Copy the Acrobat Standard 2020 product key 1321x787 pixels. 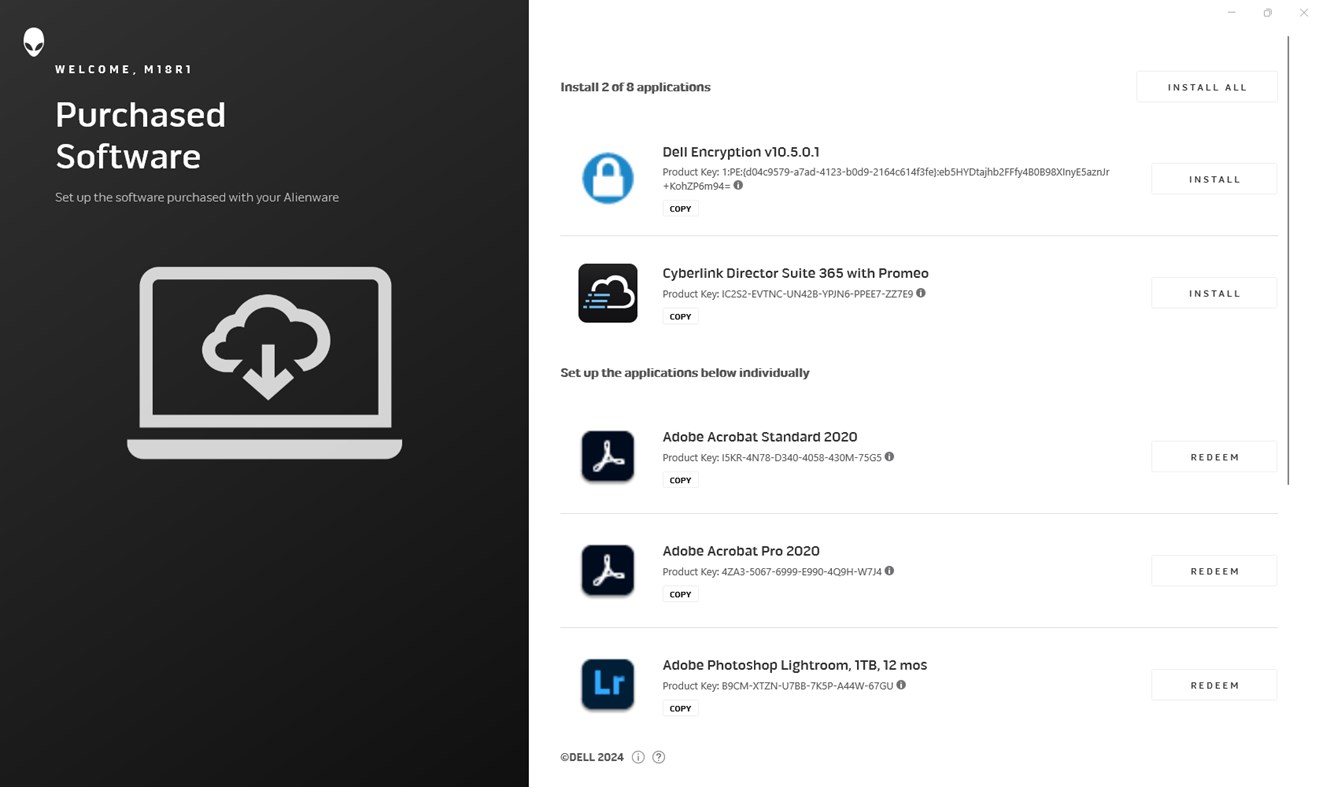tap(680, 480)
